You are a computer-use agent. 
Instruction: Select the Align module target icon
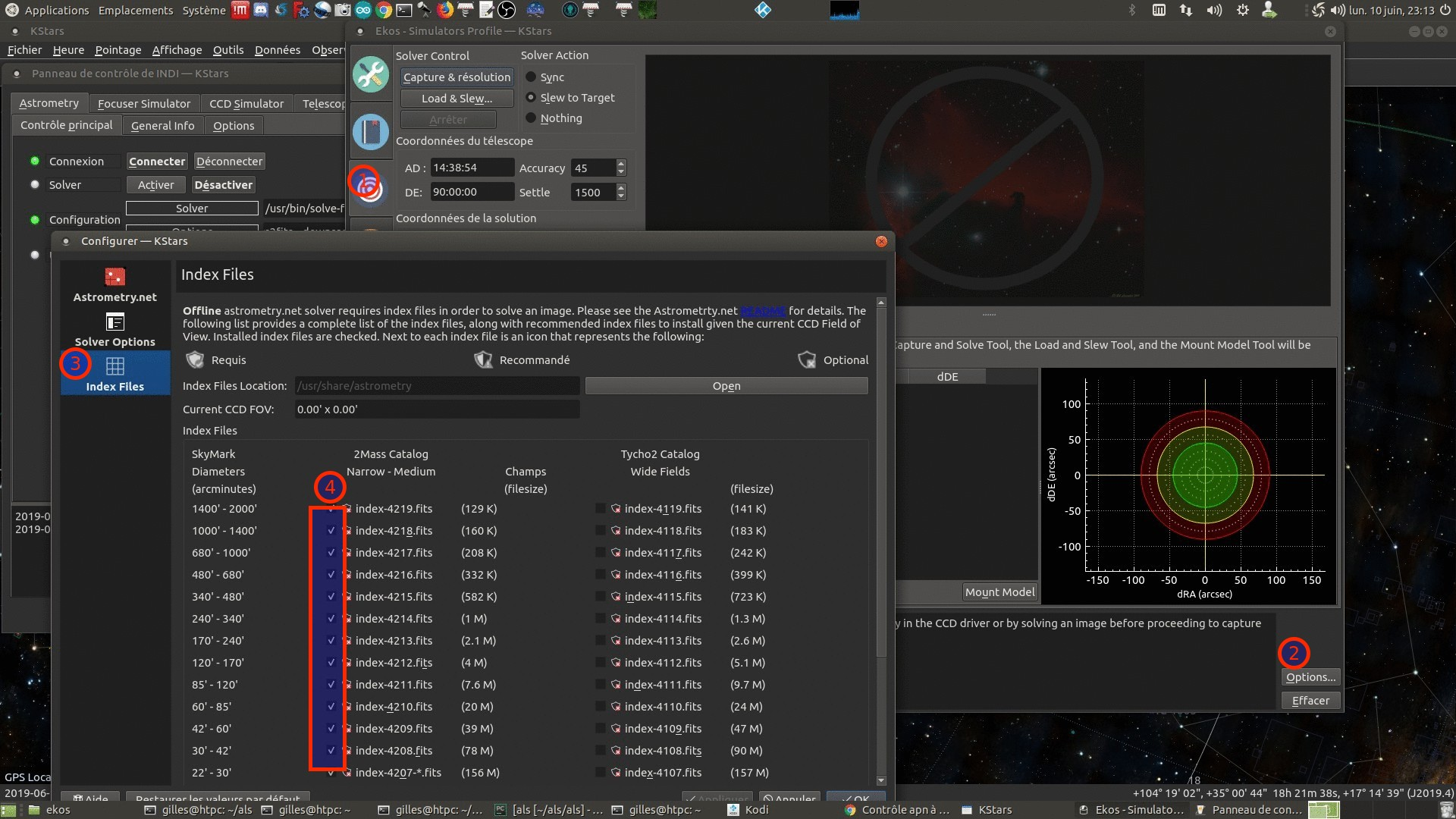point(369,186)
